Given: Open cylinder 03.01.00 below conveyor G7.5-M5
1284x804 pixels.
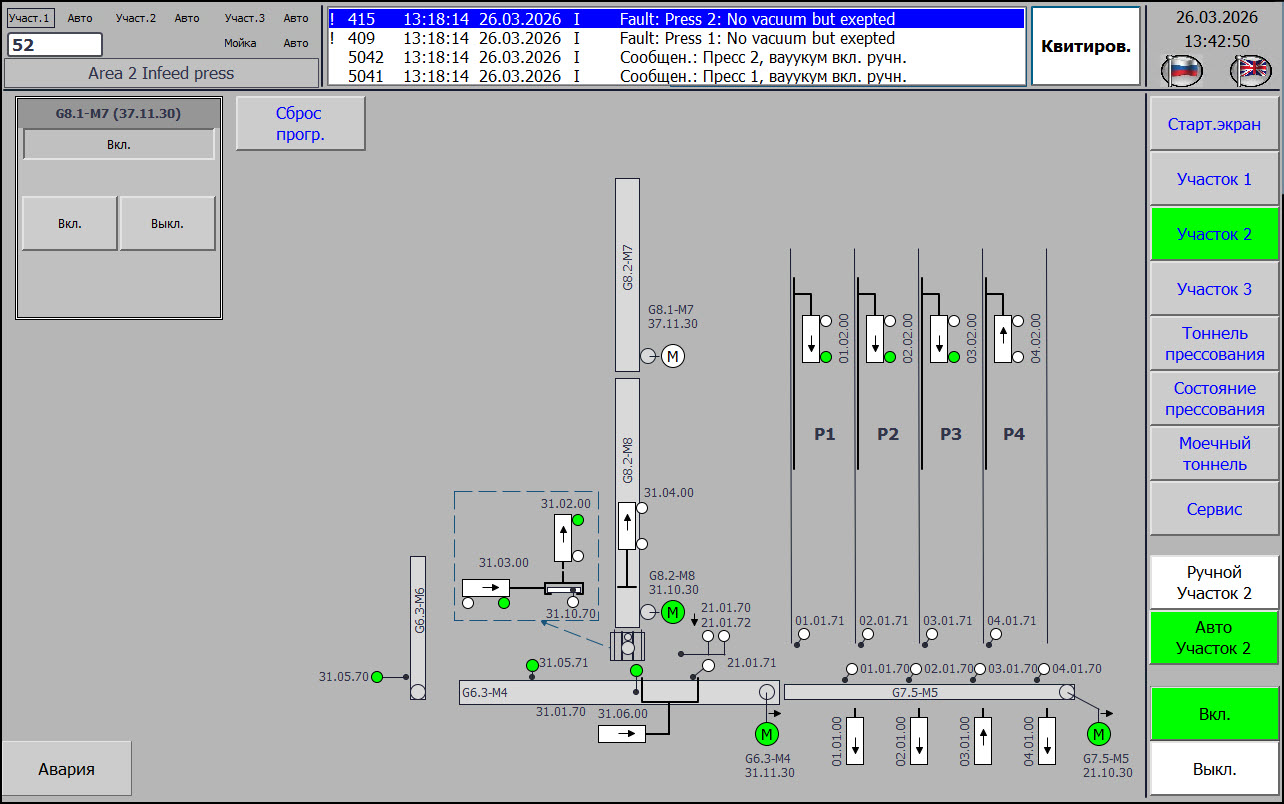Looking at the screenshot, I should [983, 740].
